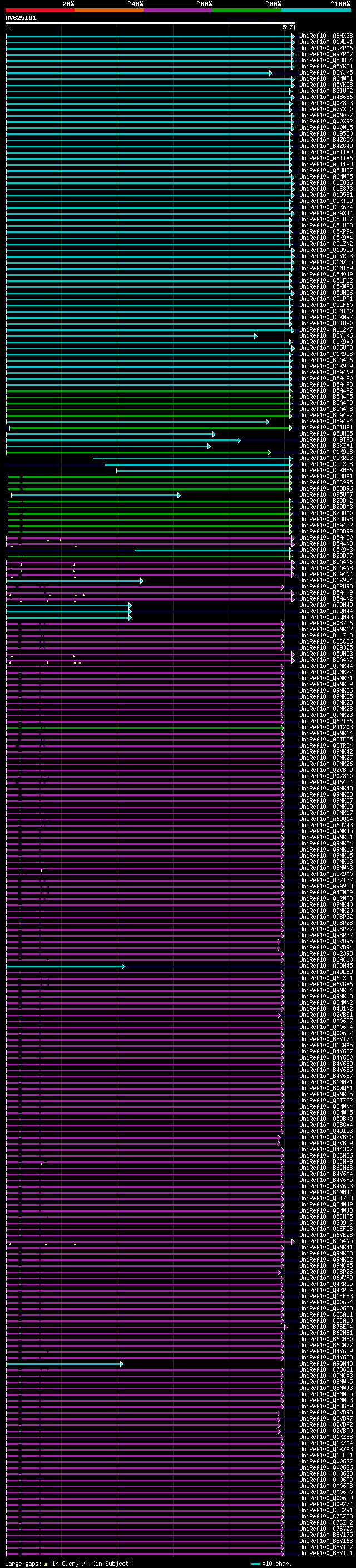Open hit UniRef100_Q8PUR8

click(326, 587)
